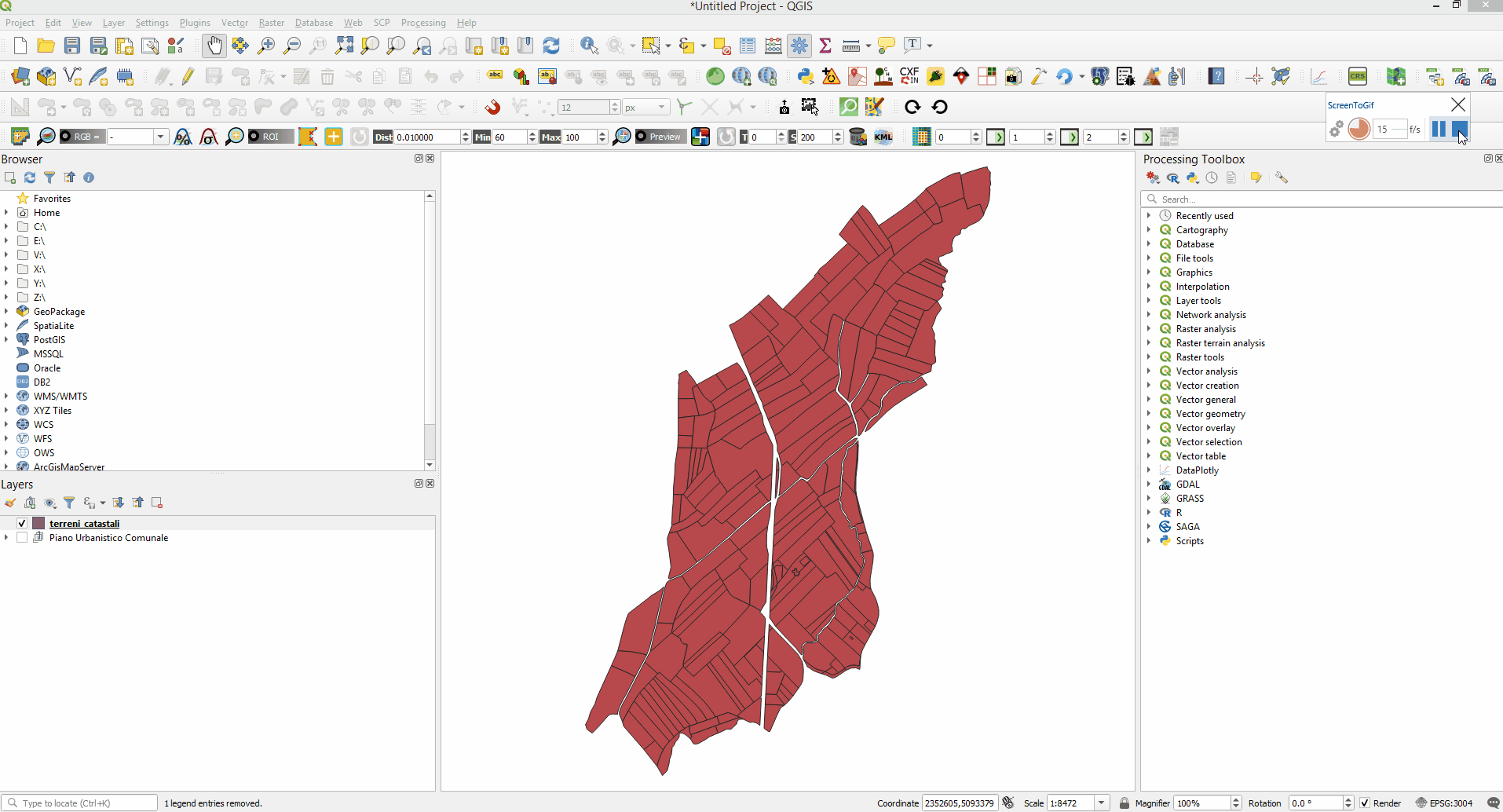The width and height of the screenshot is (1503, 812).
Task: Save project with the floppy disk icon
Action: (72, 46)
